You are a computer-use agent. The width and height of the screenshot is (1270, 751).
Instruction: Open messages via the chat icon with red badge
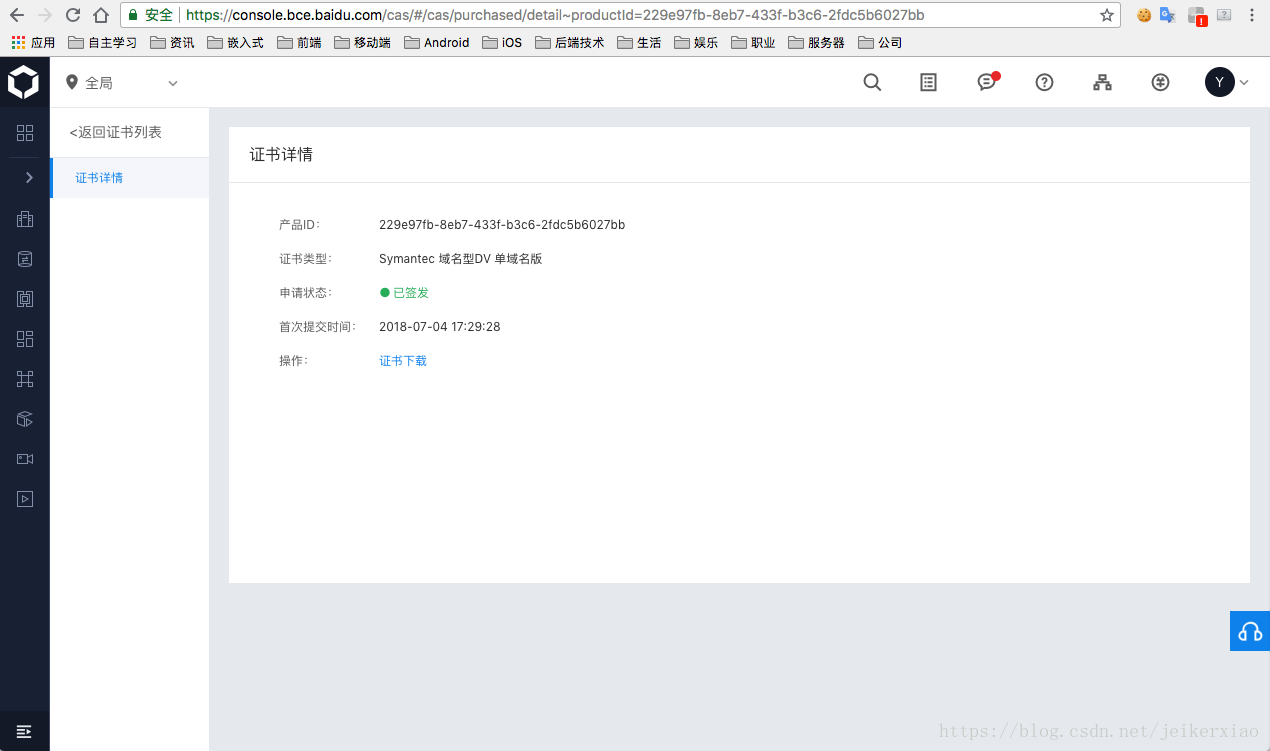986,82
